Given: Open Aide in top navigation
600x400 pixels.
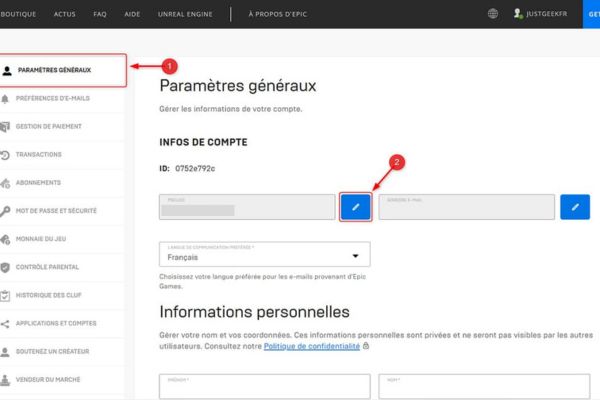Looking at the screenshot, I should click(132, 14).
